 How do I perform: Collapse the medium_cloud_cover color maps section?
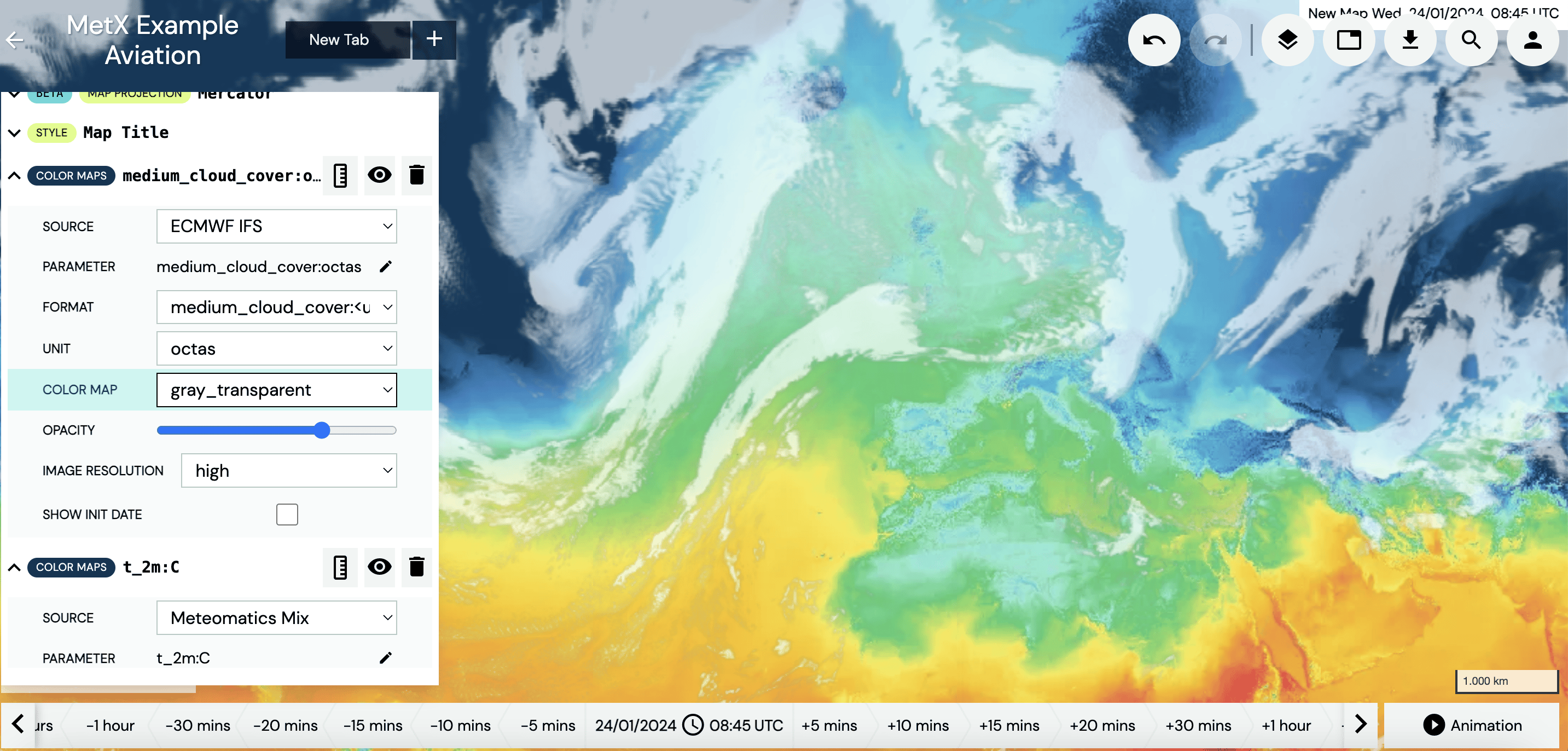[x=15, y=175]
